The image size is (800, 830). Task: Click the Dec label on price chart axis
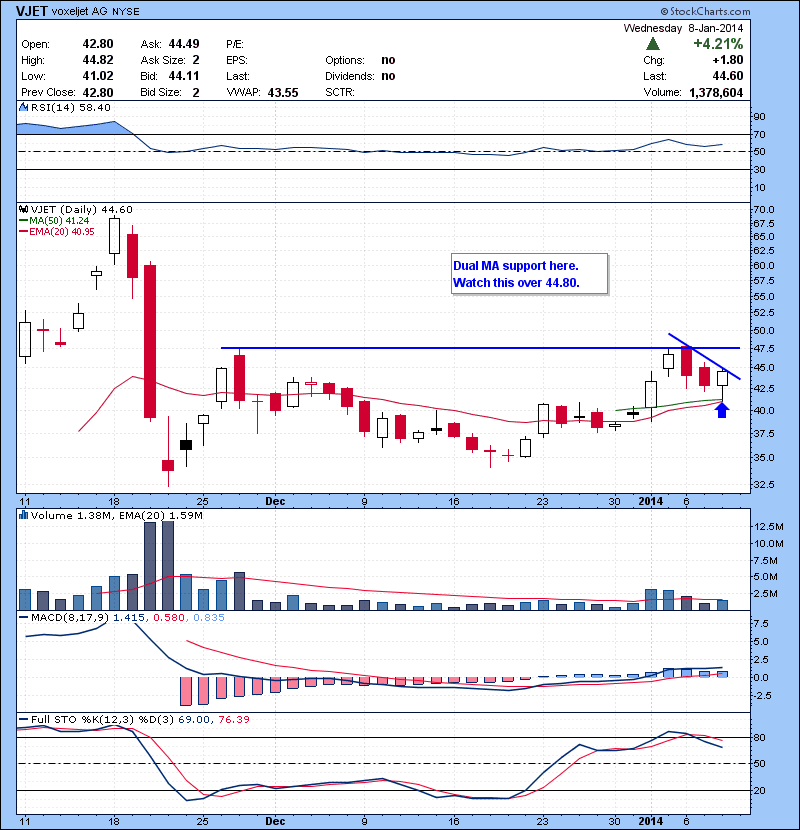275,501
